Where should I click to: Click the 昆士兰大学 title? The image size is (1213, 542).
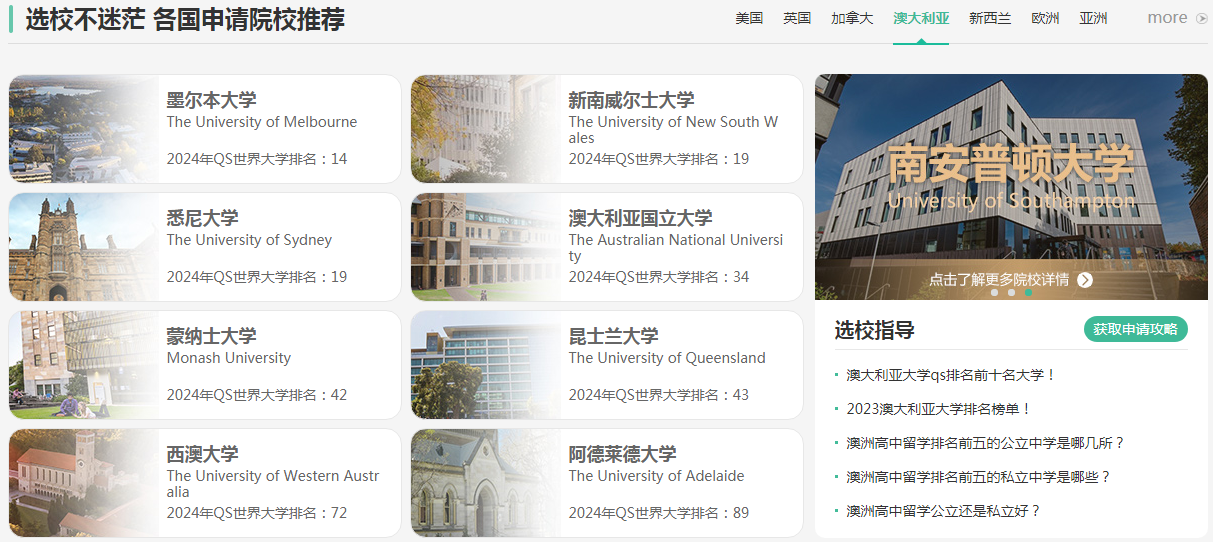(x=613, y=336)
